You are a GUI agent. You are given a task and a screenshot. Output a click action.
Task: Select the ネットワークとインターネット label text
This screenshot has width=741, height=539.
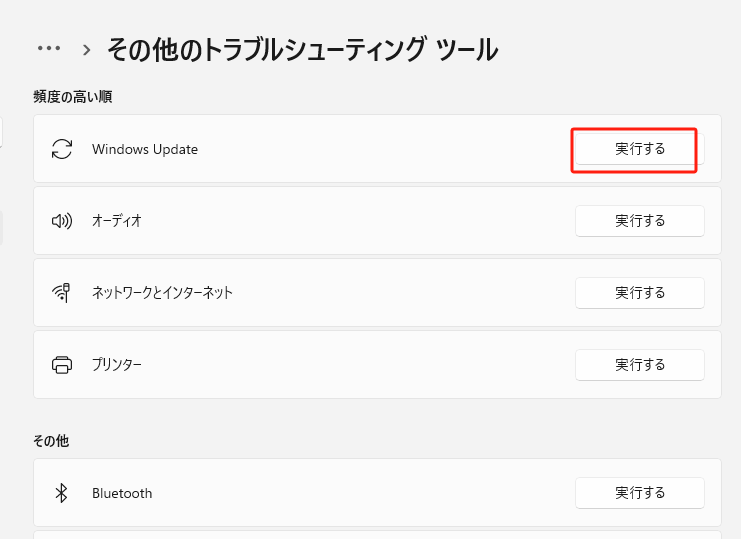pyautogui.click(x=162, y=293)
